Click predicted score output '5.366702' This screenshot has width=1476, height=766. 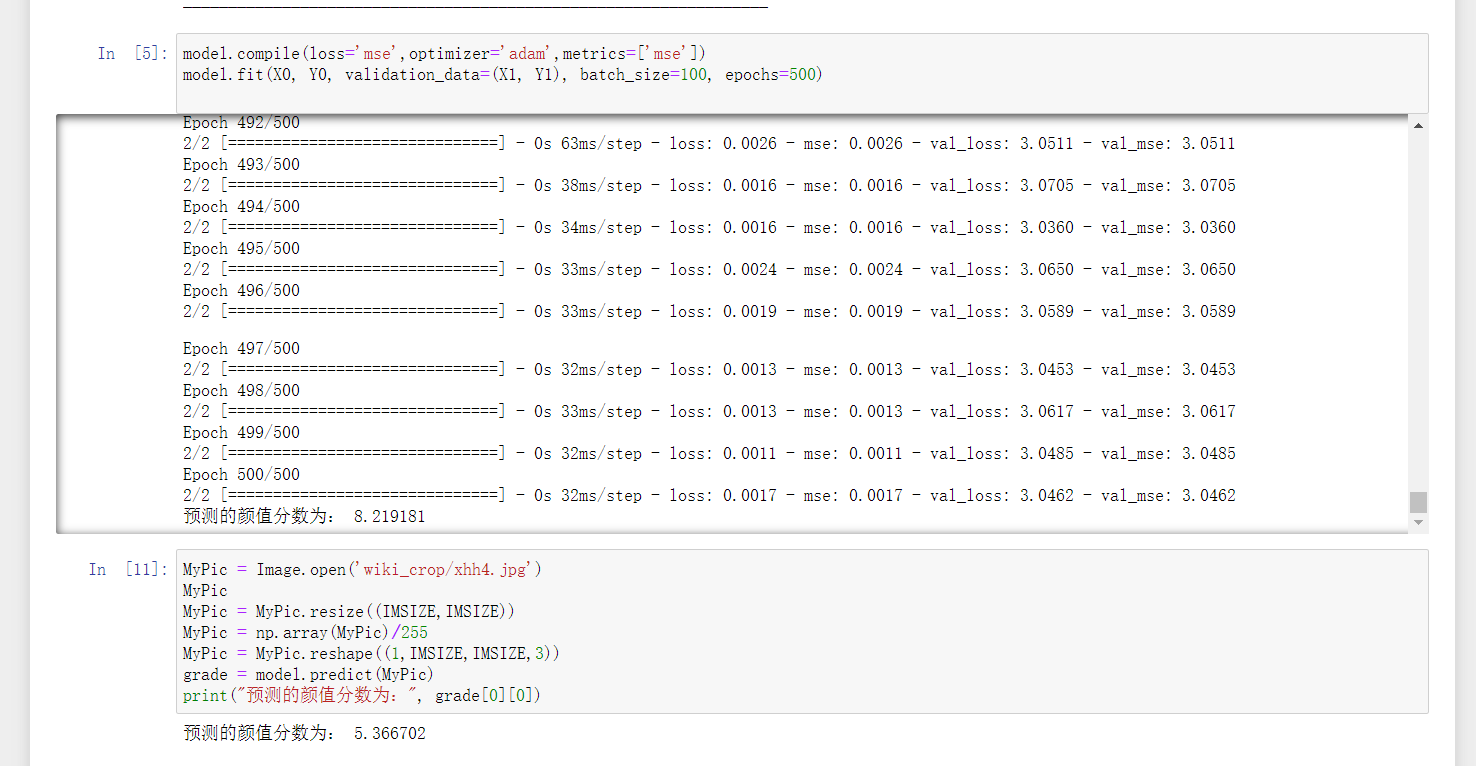[x=390, y=734]
